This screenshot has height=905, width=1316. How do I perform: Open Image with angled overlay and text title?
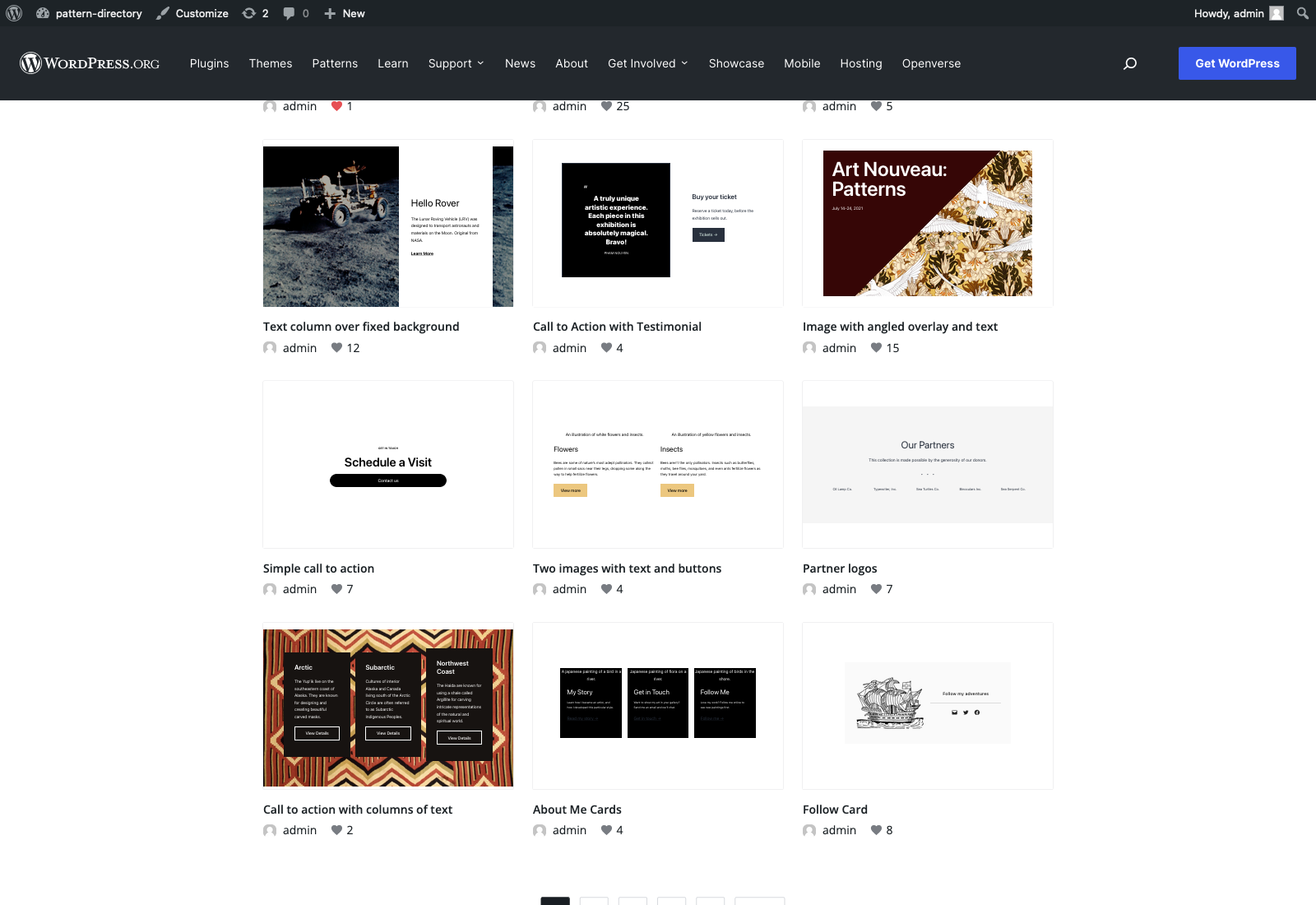(900, 327)
